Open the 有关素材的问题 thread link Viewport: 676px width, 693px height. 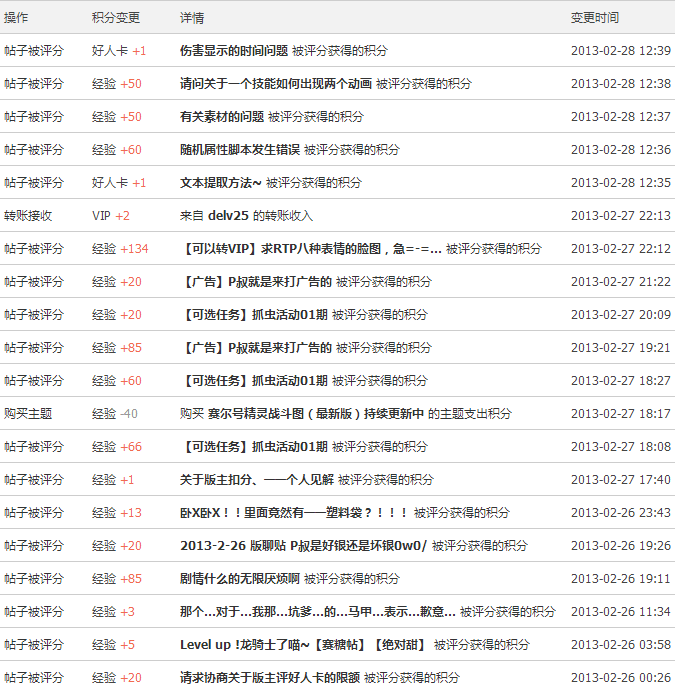(222, 117)
